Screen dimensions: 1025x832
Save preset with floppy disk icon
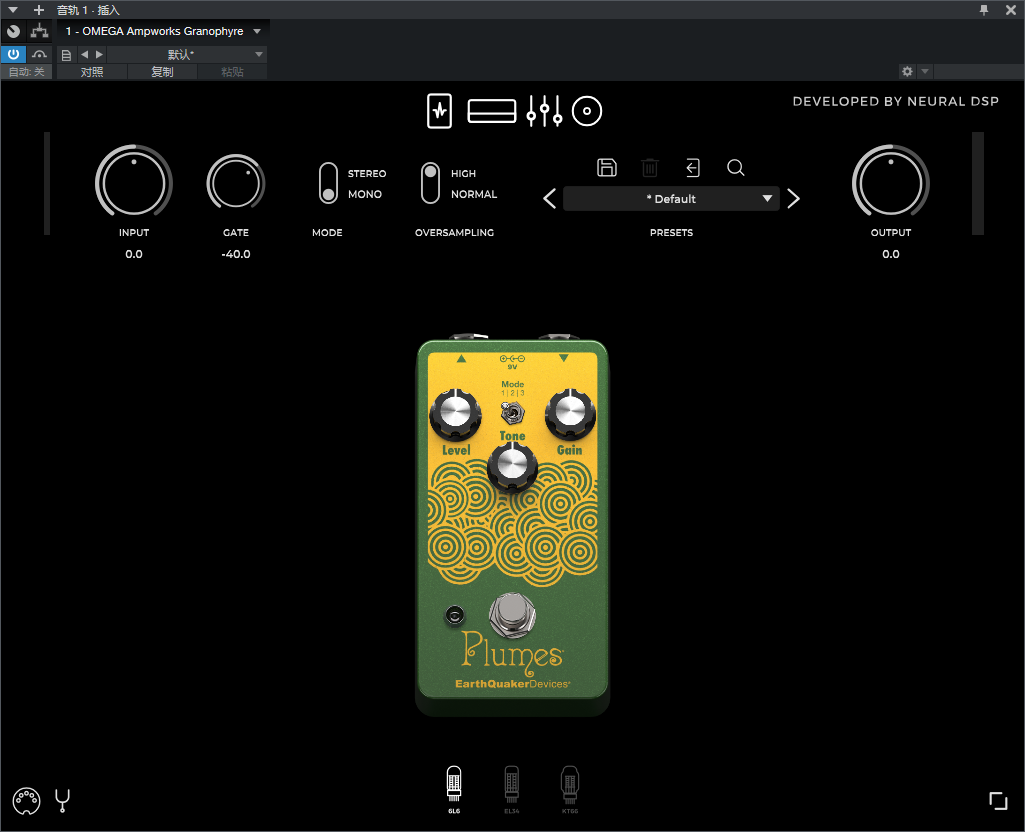[x=607, y=168]
